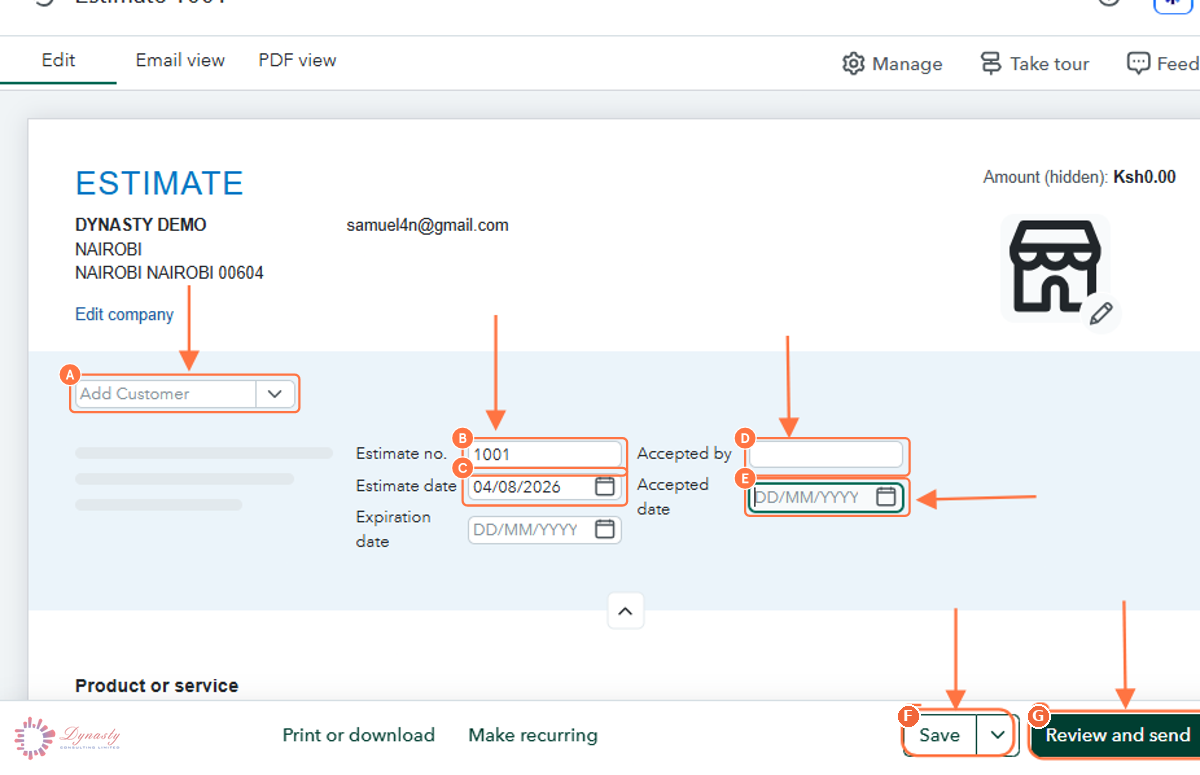Switch to the Email view tab
Image resolution: width=1200 pixels, height=775 pixels.
[180, 60]
